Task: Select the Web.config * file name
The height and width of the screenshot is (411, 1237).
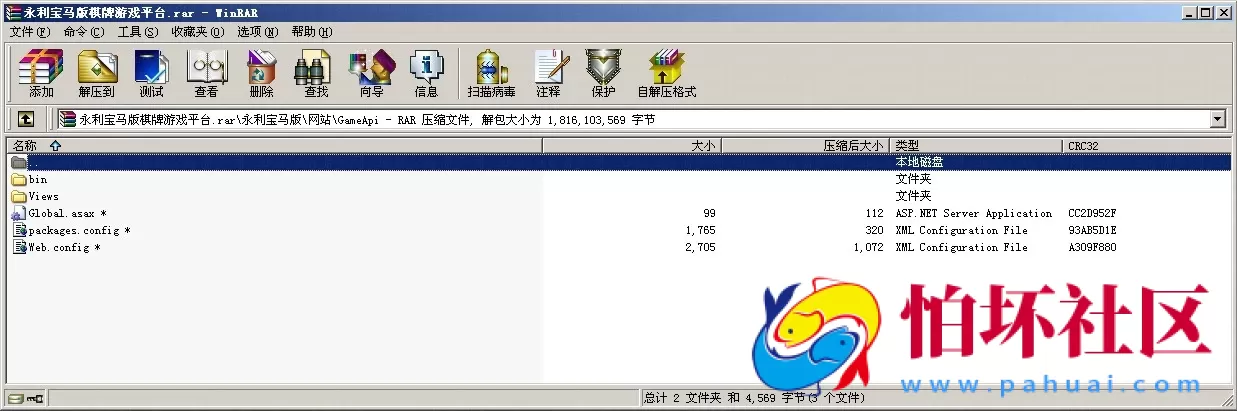Action: click(64, 247)
